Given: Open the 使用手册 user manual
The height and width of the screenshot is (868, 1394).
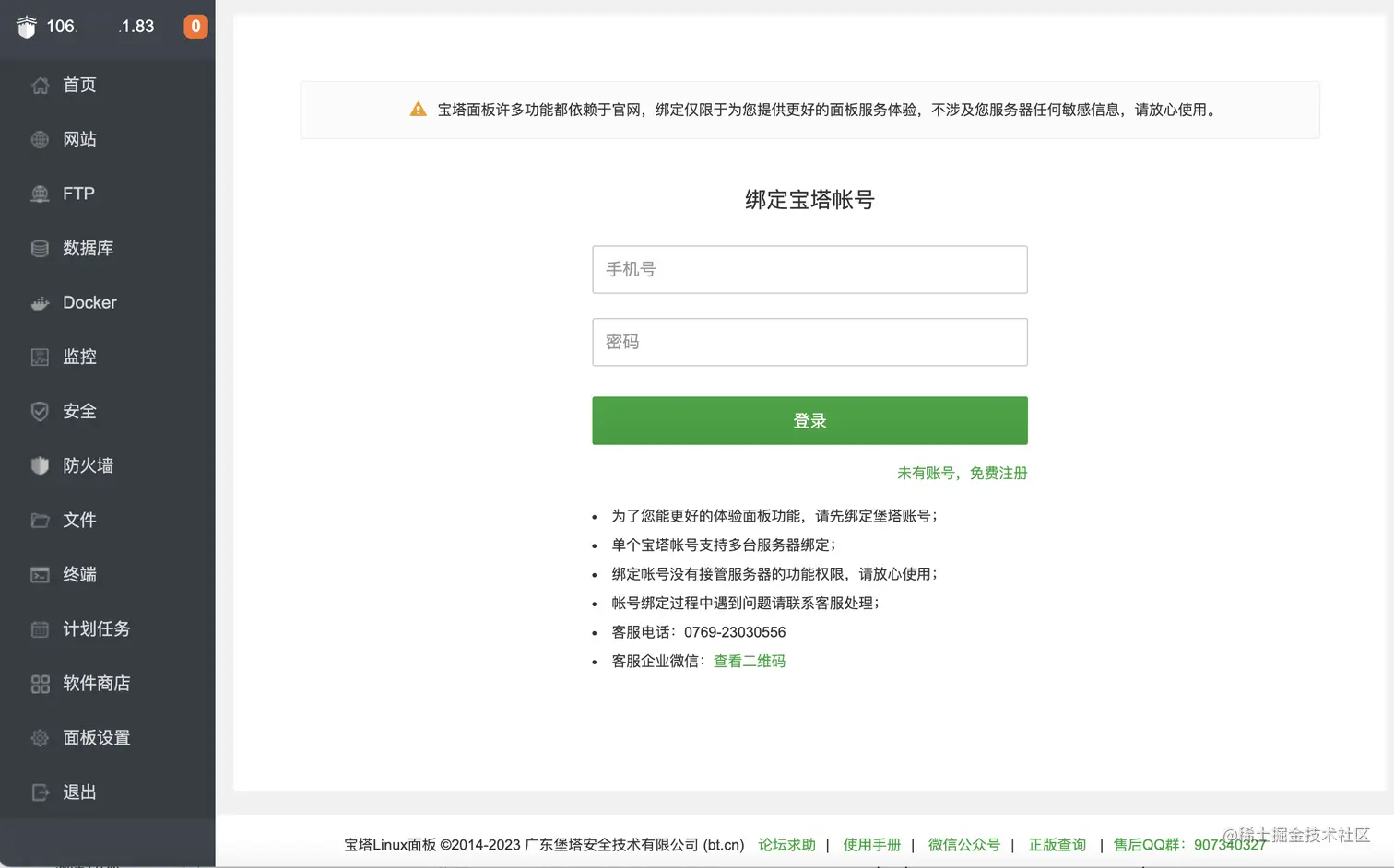Looking at the screenshot, I should [x=871, y=844].
